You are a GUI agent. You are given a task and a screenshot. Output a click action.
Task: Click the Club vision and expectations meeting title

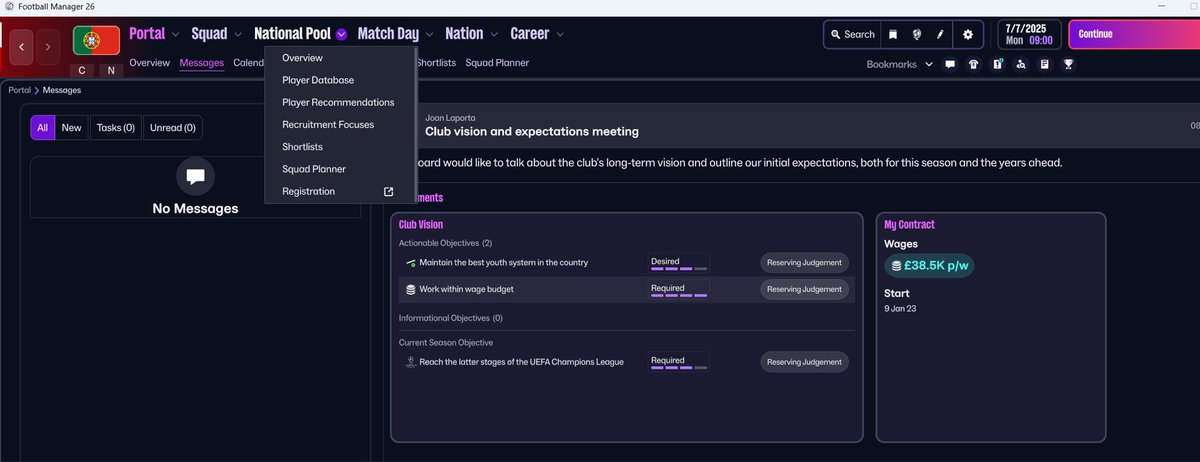[531, 132]
